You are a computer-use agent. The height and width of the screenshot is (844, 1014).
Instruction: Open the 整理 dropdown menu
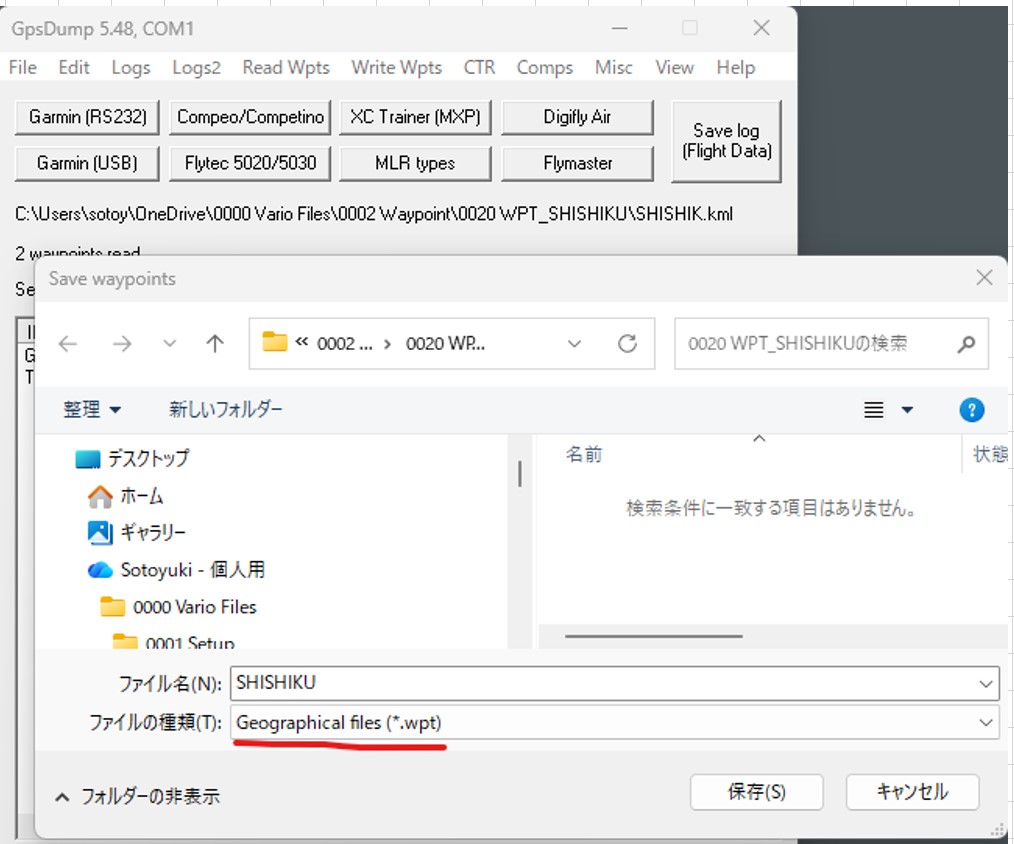coord(92,410)
